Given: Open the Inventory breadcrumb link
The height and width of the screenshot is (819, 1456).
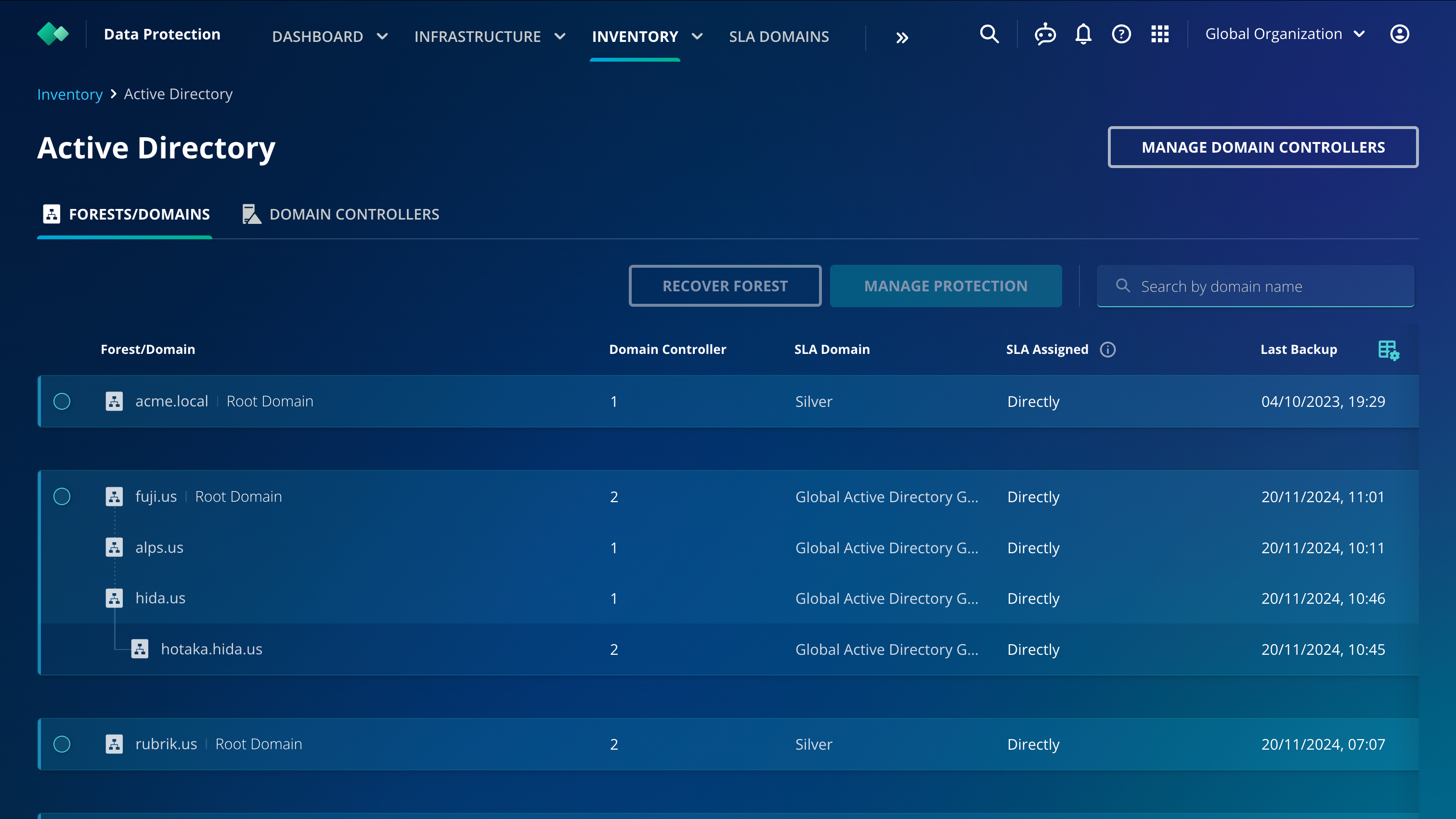Looking at the screenshot, I should pyautogui.click(x=69, y=94).
